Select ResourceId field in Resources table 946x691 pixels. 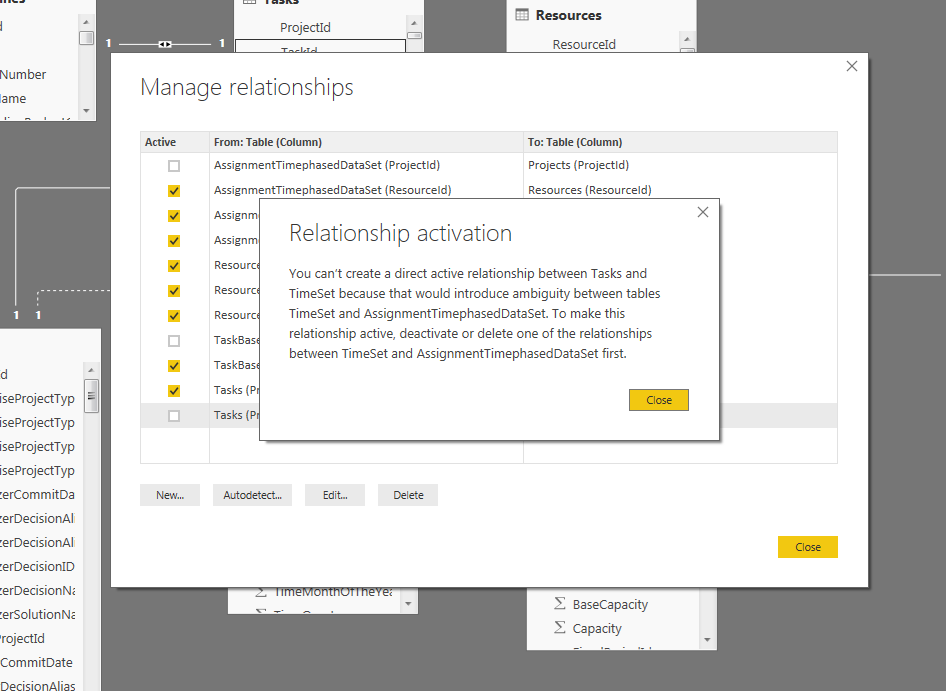pos(584,45)
